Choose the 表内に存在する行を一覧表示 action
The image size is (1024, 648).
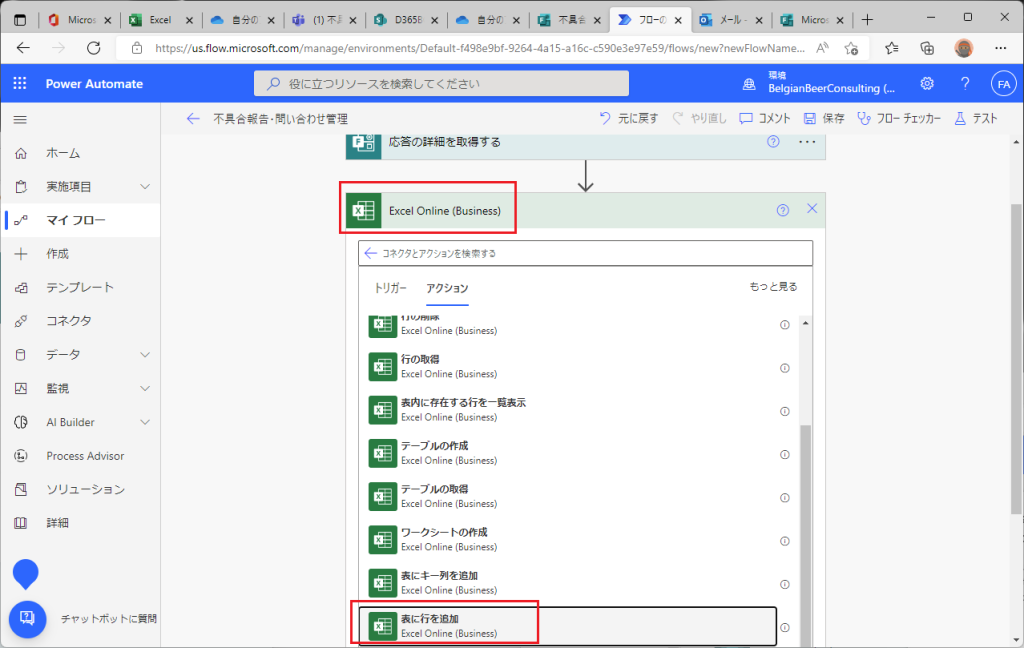coord(568,410)
